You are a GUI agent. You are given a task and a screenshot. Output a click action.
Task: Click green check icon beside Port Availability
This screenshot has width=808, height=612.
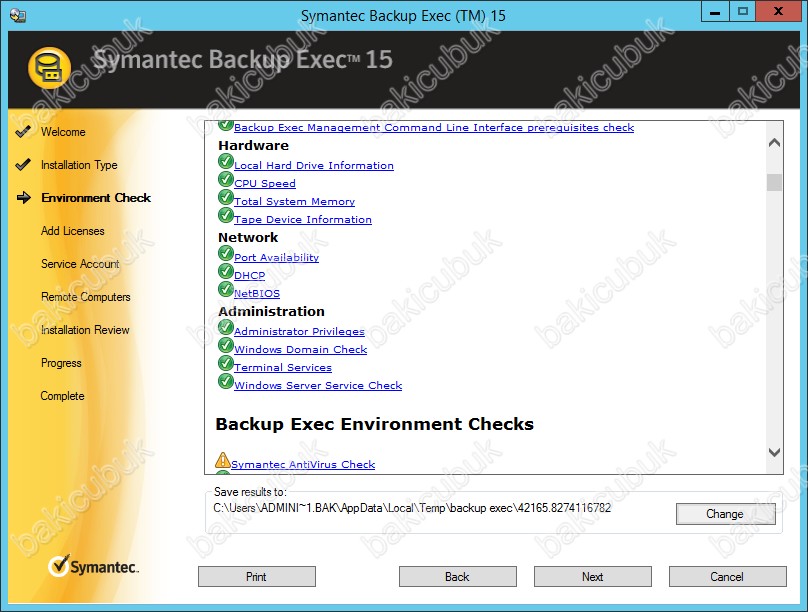pos(225,253)
